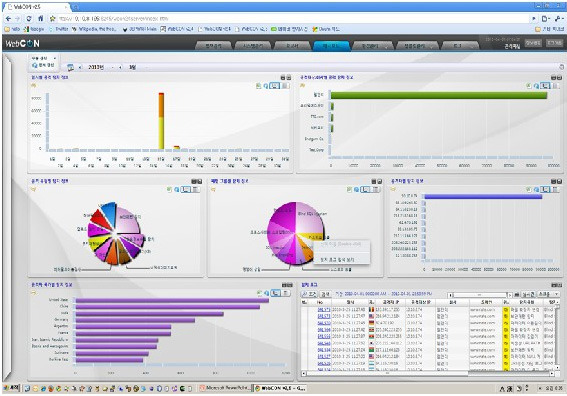Switch the multicolor pie panel to table view
Screen dimensions: 567x396
[x=195, y=190]
